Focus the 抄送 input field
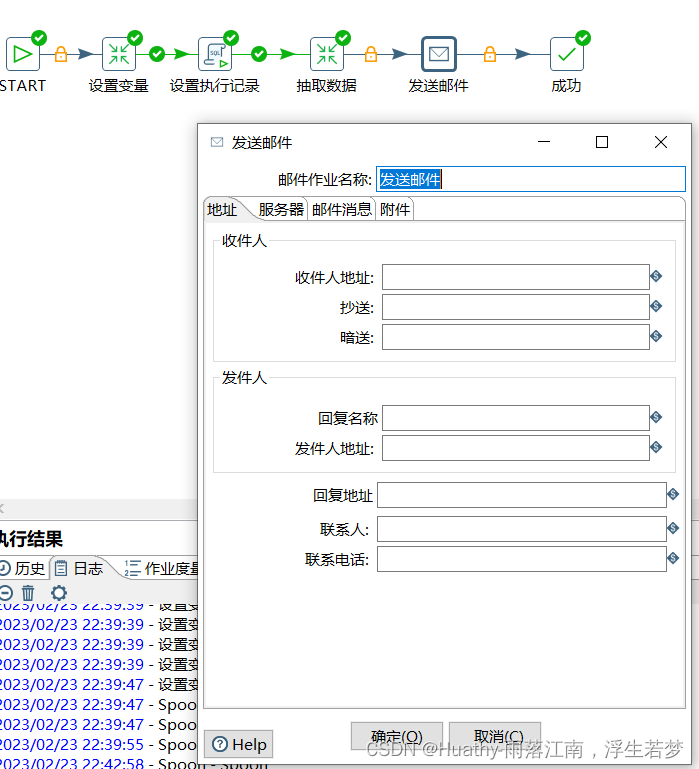This screenshot has width=699, height=769. (x=516, y=307)
